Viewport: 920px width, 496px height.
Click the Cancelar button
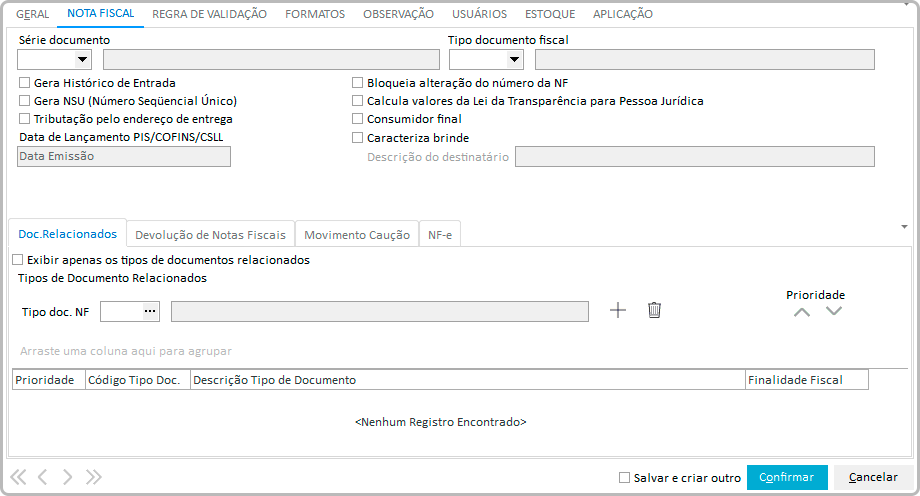click(x=873, y=477)
